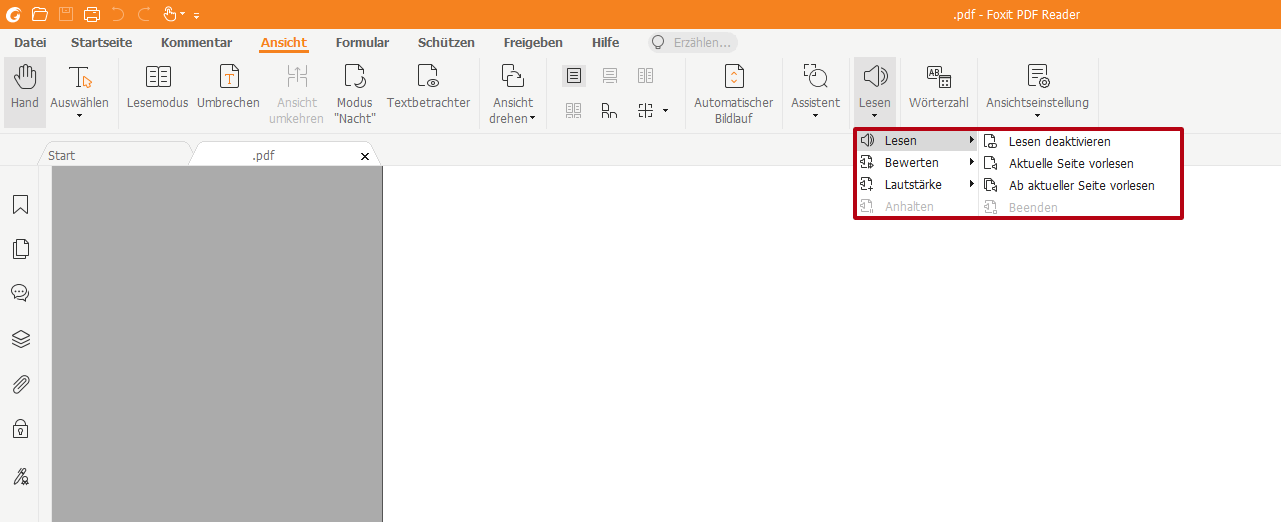Screen dimensions: 1281x522
Task: Select continuous facing view layout icon
Action: [574, 110]
